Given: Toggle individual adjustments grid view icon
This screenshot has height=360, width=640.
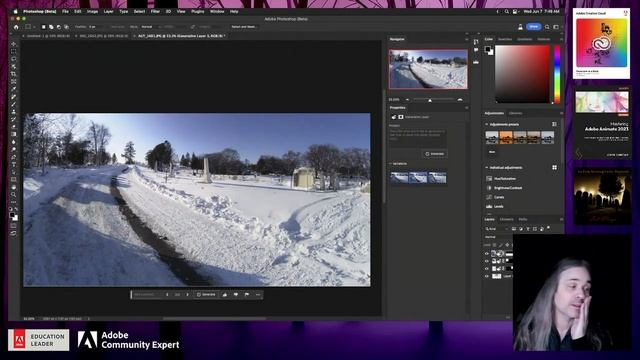Looking at the screenshot, I should tap(554, 167).
